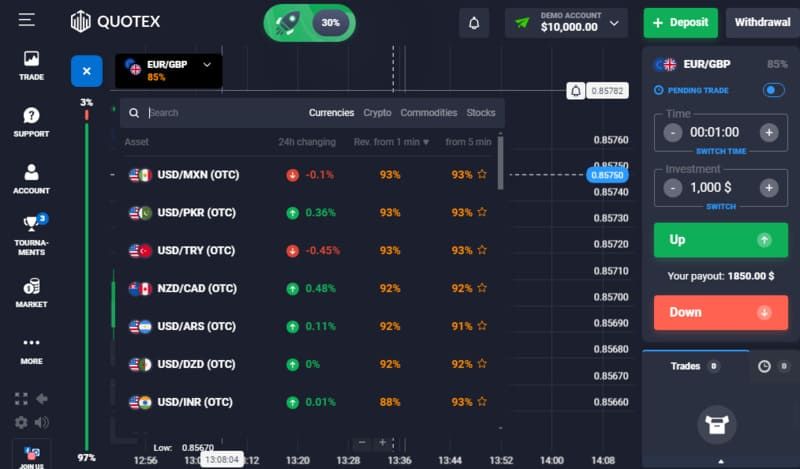This screenshot has height=469, width=800.
Task: Favorite USD/PKR (OTC) with star
Action: [x=482, y=212]
